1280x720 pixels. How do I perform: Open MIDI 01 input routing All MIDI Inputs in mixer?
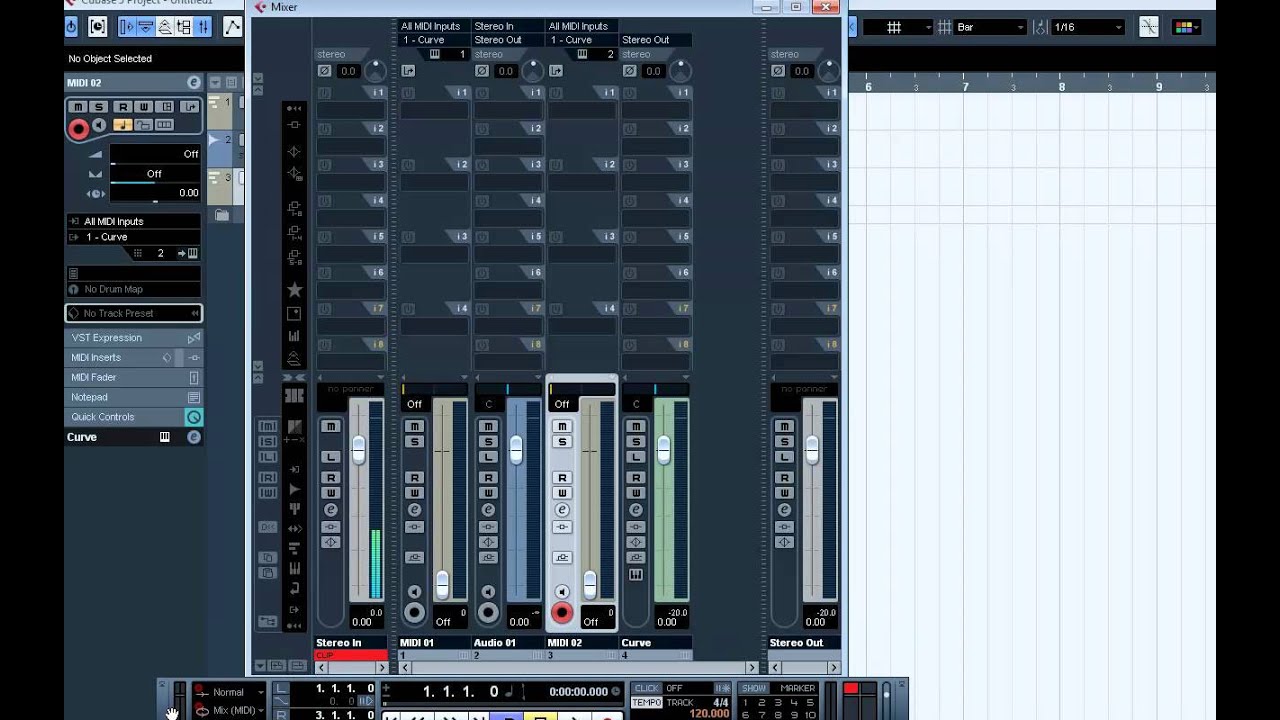(x=434, y=26)
